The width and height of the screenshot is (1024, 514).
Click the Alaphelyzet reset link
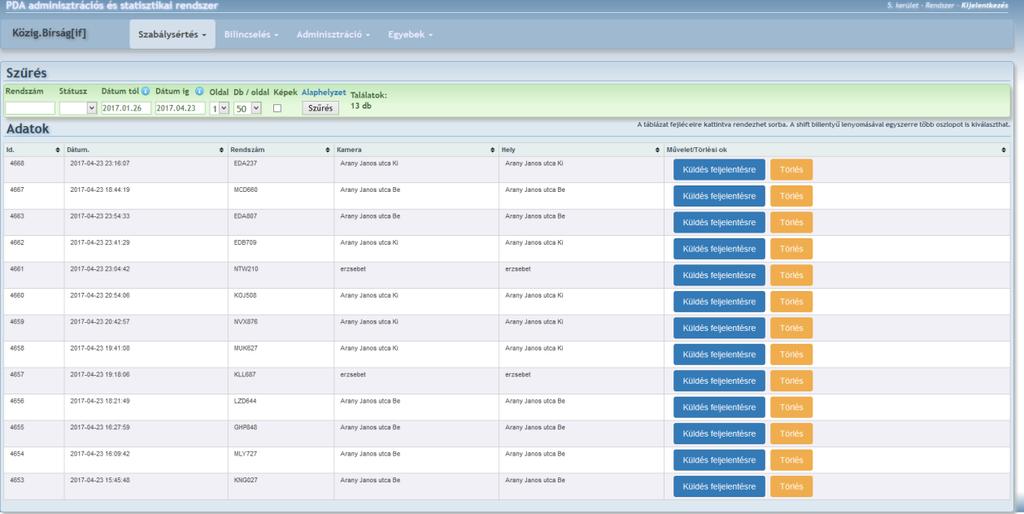point(324,93)
